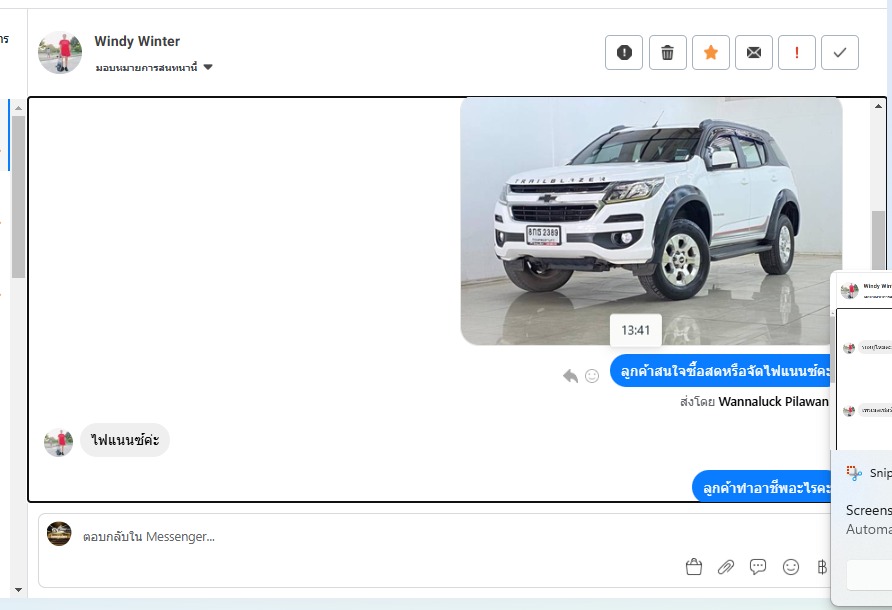This screenshot has height=610, width=892.
Task: Click the conversation list scroll up arrow
Action: click(x=18, y=108)
